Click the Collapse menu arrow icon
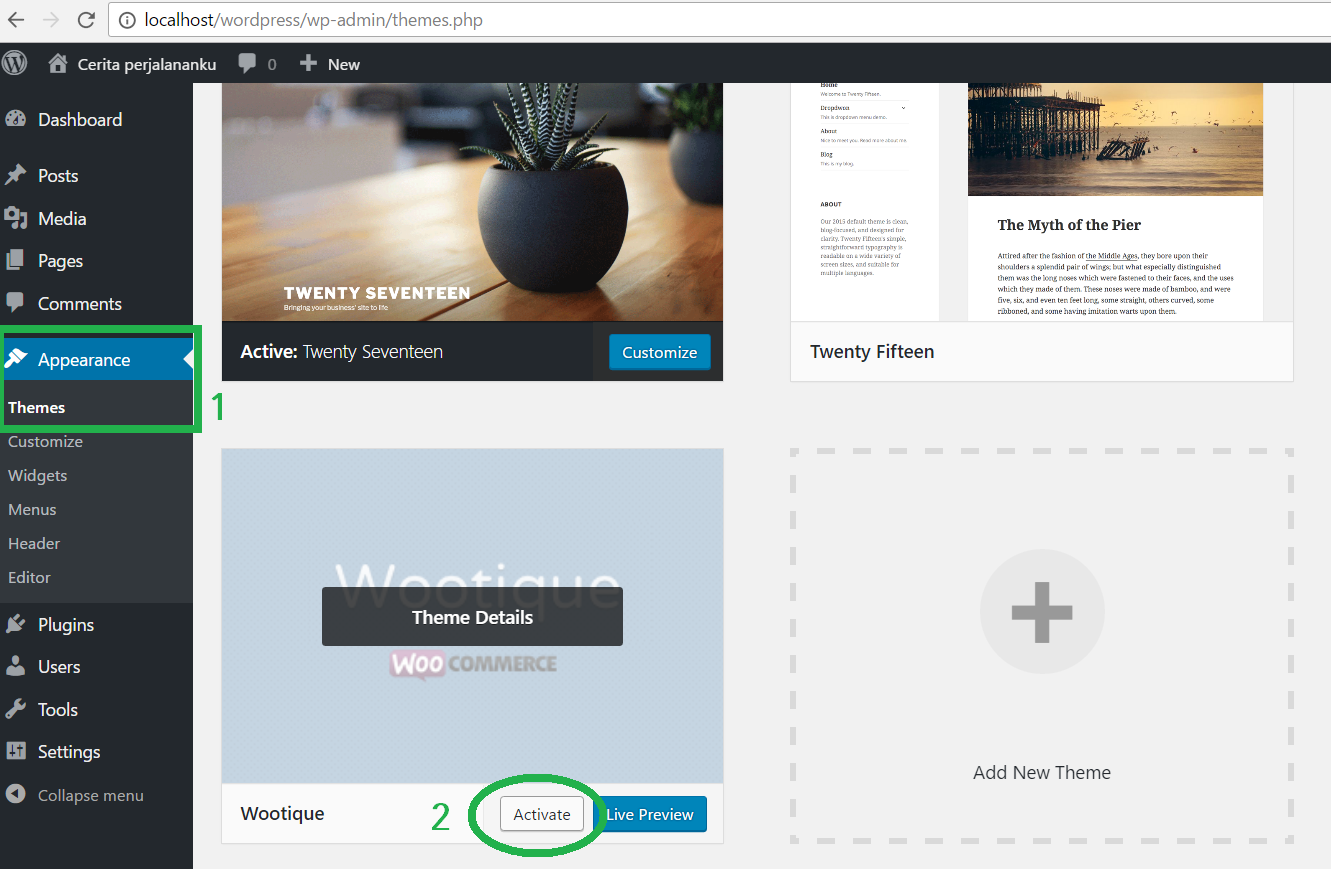This screenshot has height=869, width=1331. tap(15, 794)
